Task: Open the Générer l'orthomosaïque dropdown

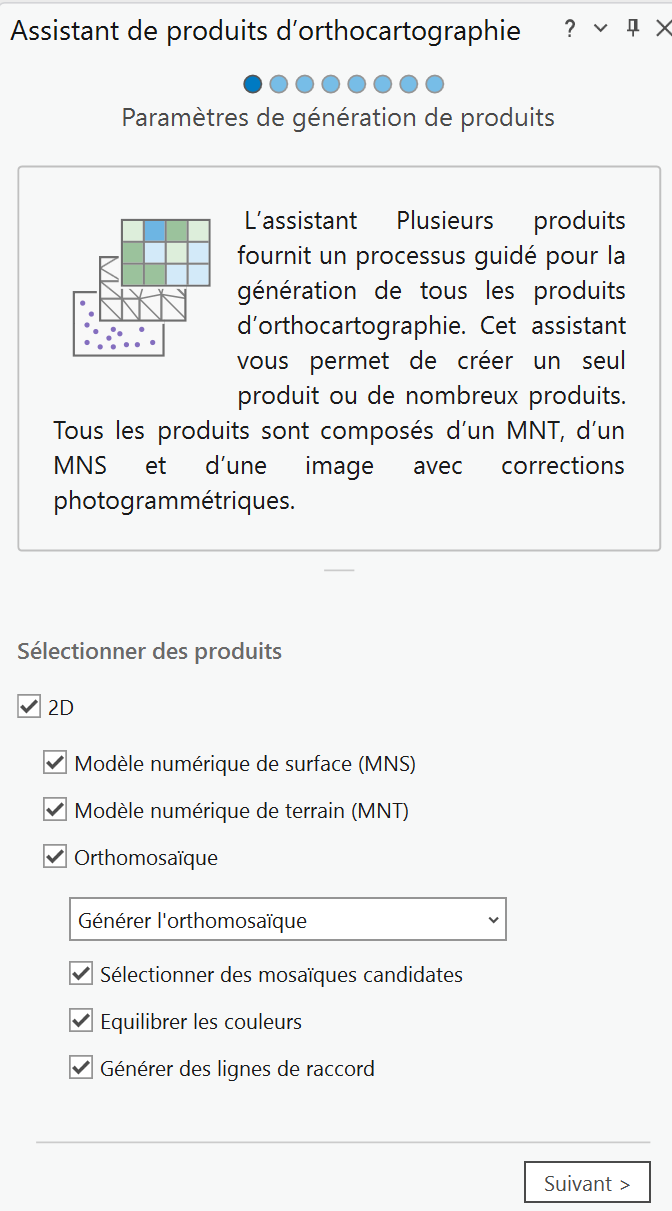Action: point(288,920)
